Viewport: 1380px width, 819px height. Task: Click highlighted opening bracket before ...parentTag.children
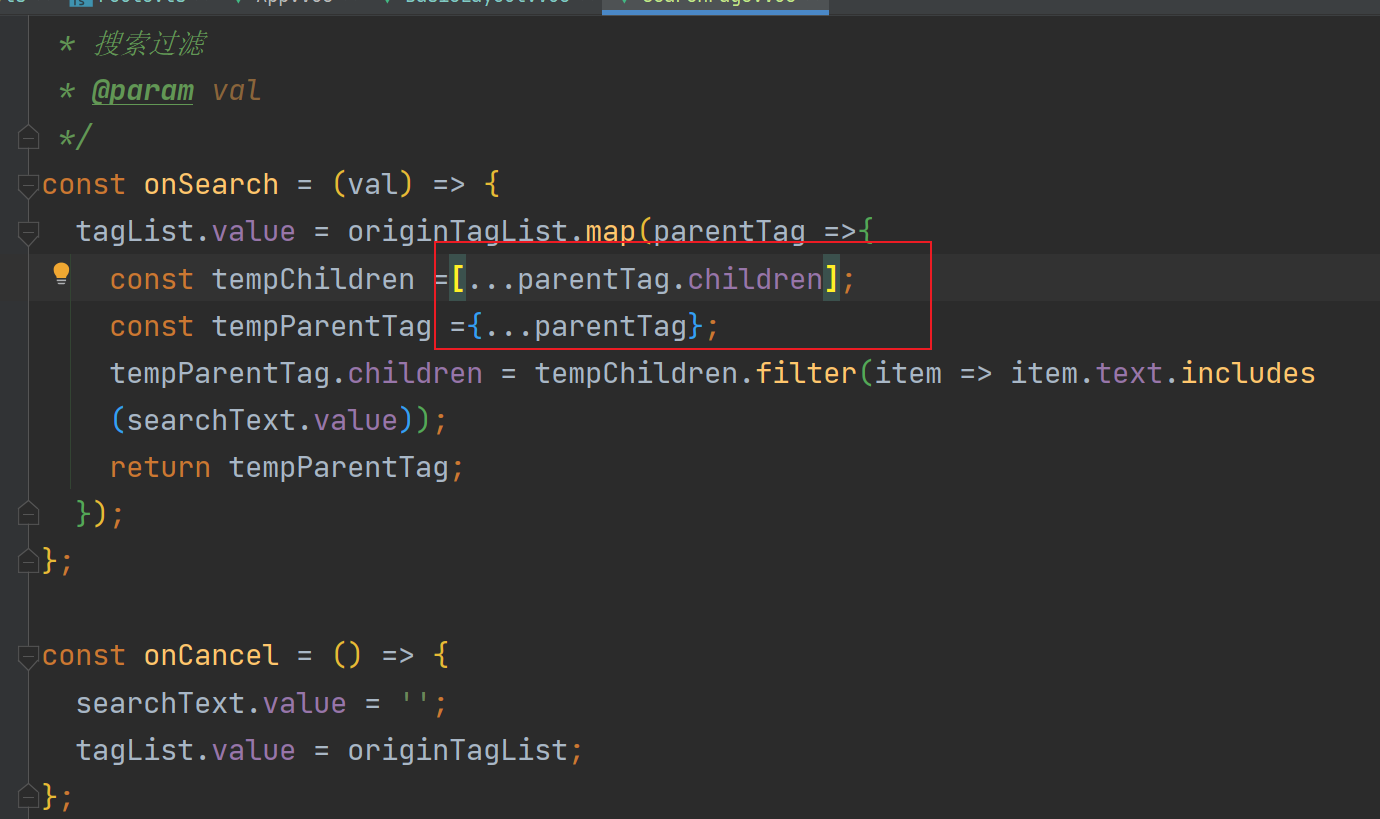click(x=458, y=279)
